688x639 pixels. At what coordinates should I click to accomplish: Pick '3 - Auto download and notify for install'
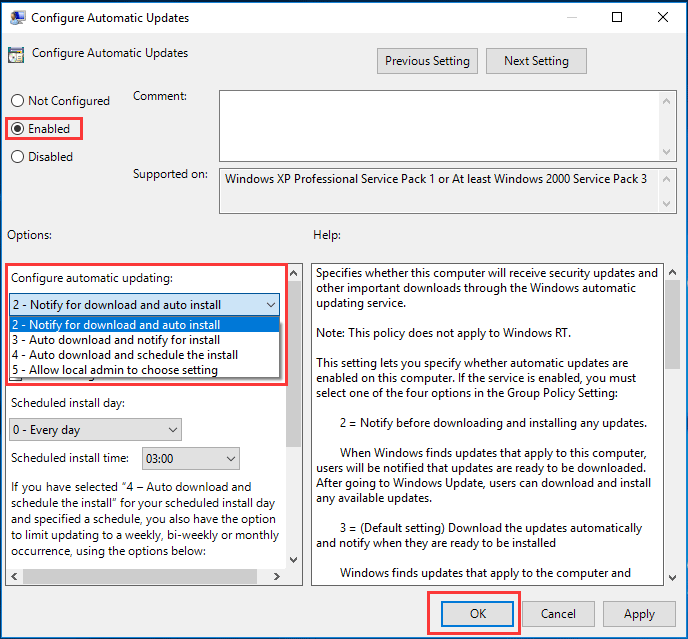coord(115,340)
